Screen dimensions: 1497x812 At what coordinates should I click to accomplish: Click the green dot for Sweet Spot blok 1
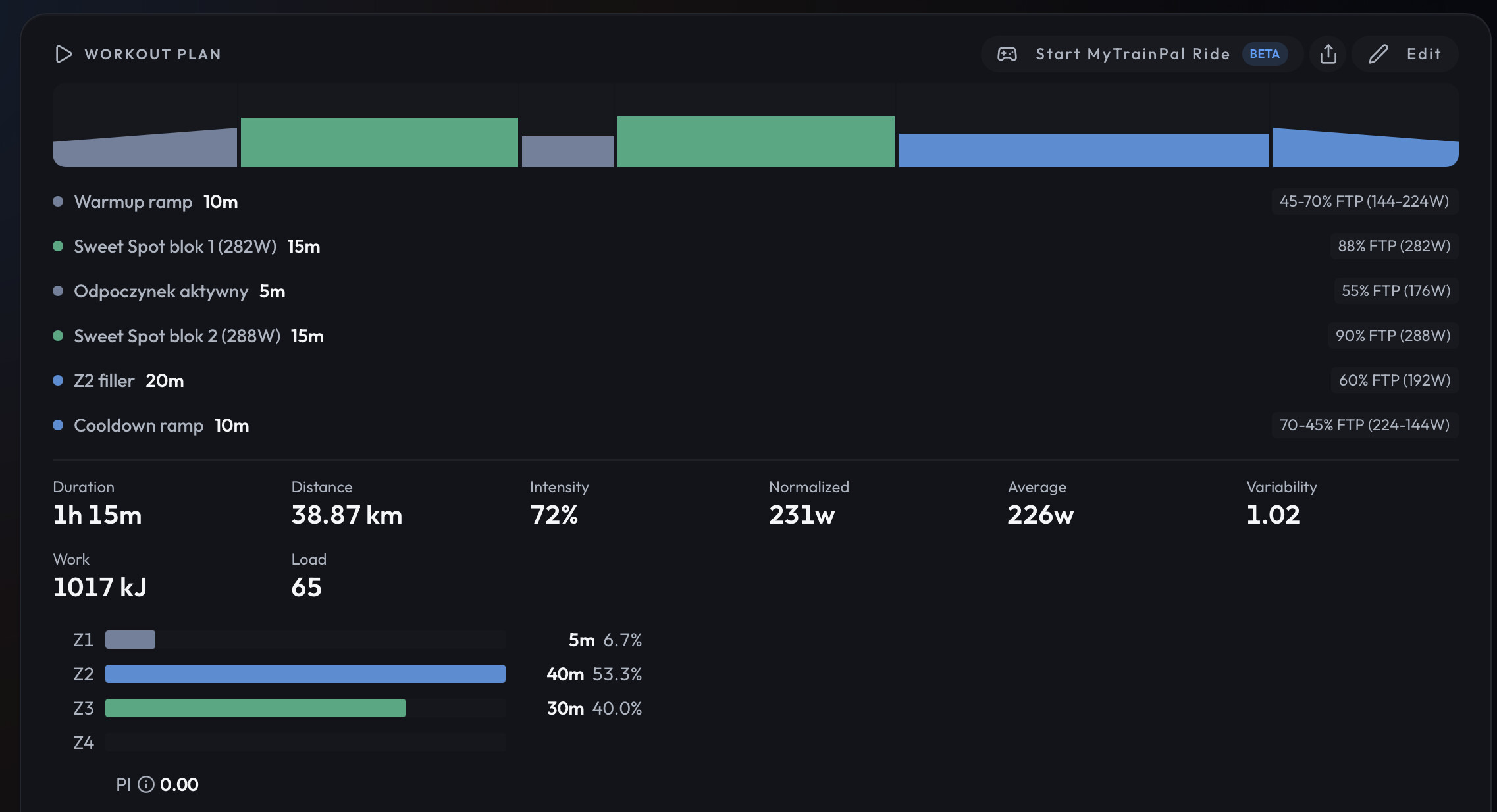coord(58,246)
